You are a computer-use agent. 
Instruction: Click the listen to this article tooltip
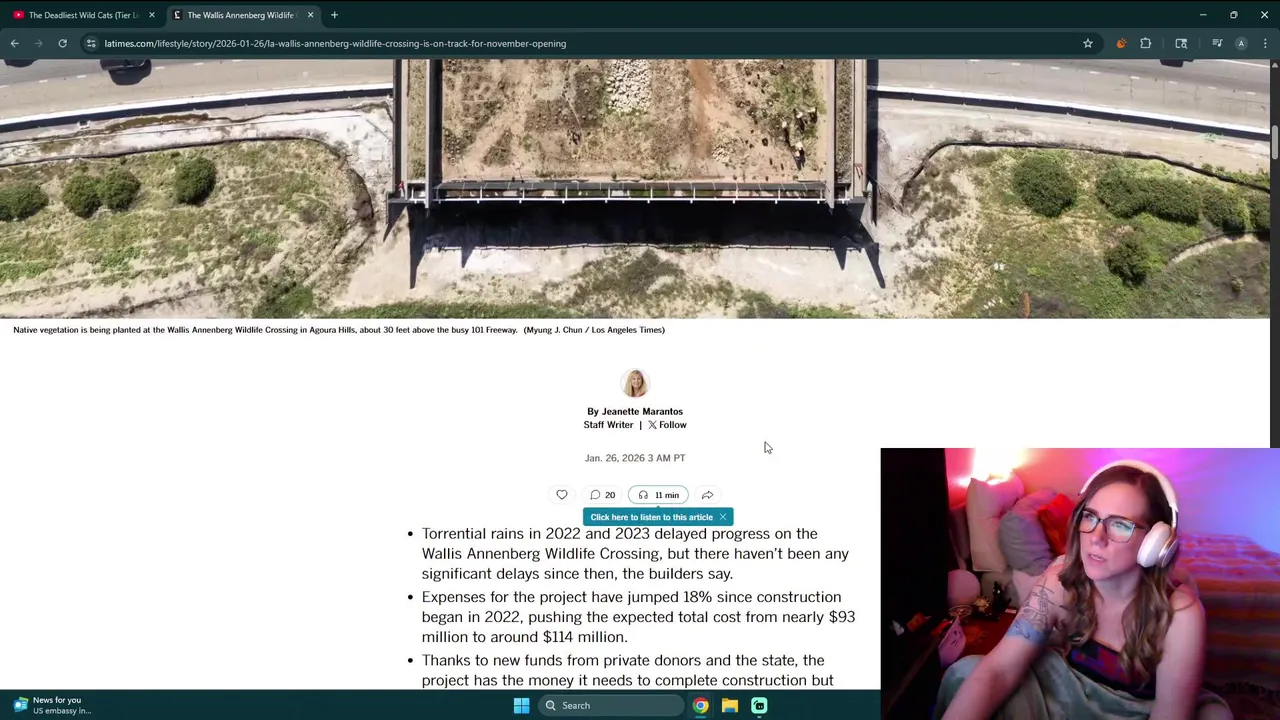(x=651, y=517)
